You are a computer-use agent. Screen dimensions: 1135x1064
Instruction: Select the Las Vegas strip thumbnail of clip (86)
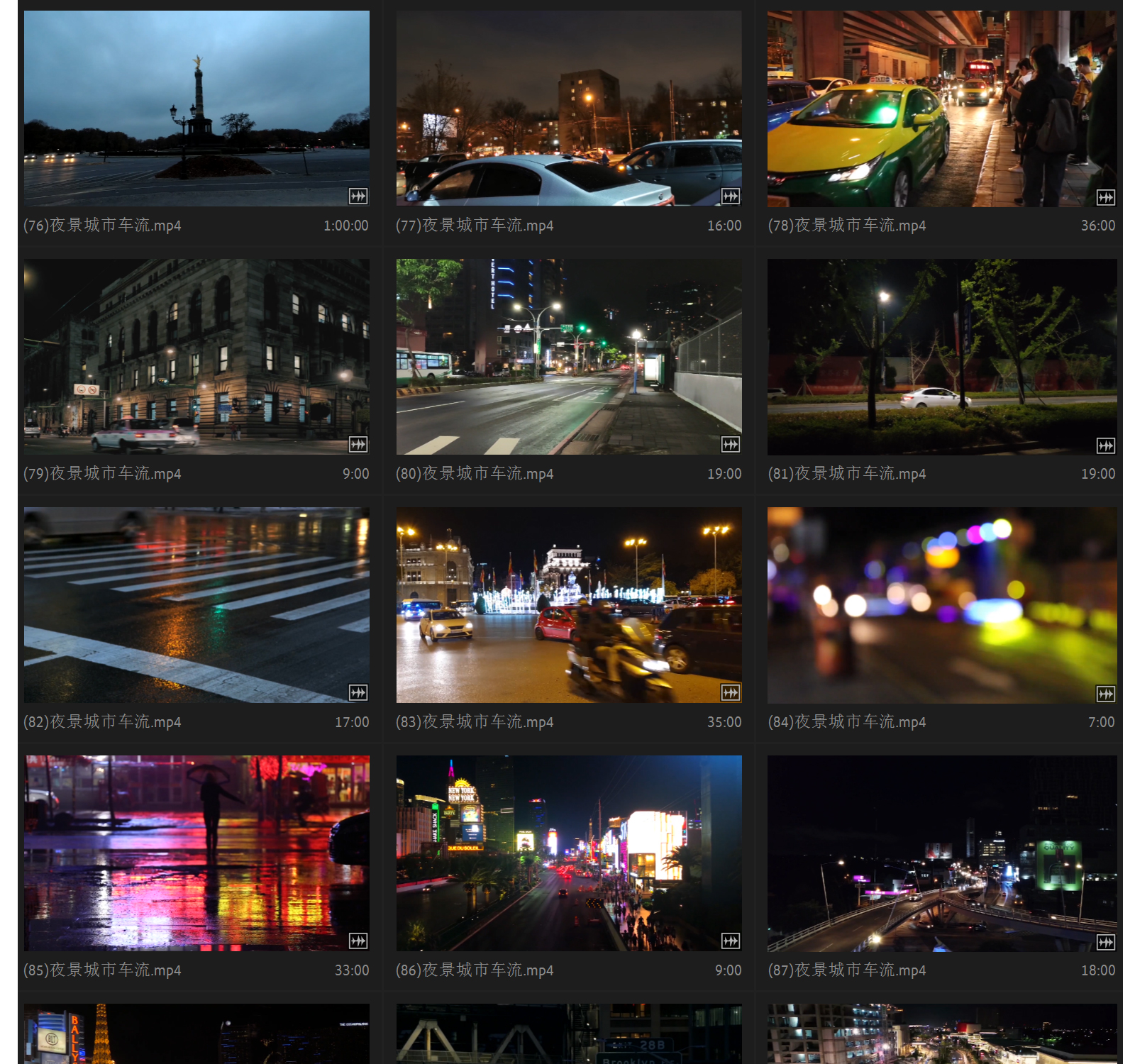coord(569,853)
